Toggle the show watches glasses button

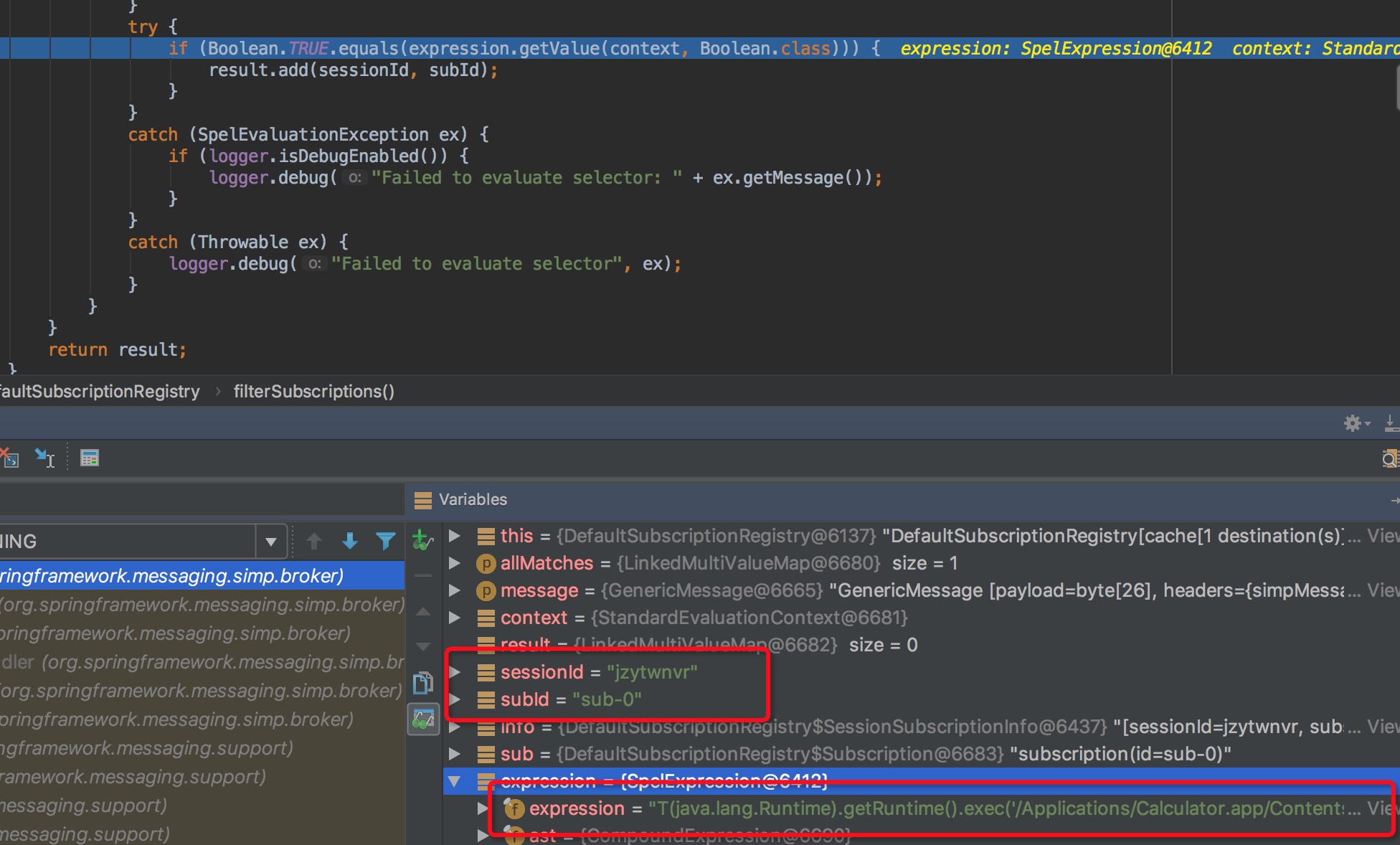423,719
